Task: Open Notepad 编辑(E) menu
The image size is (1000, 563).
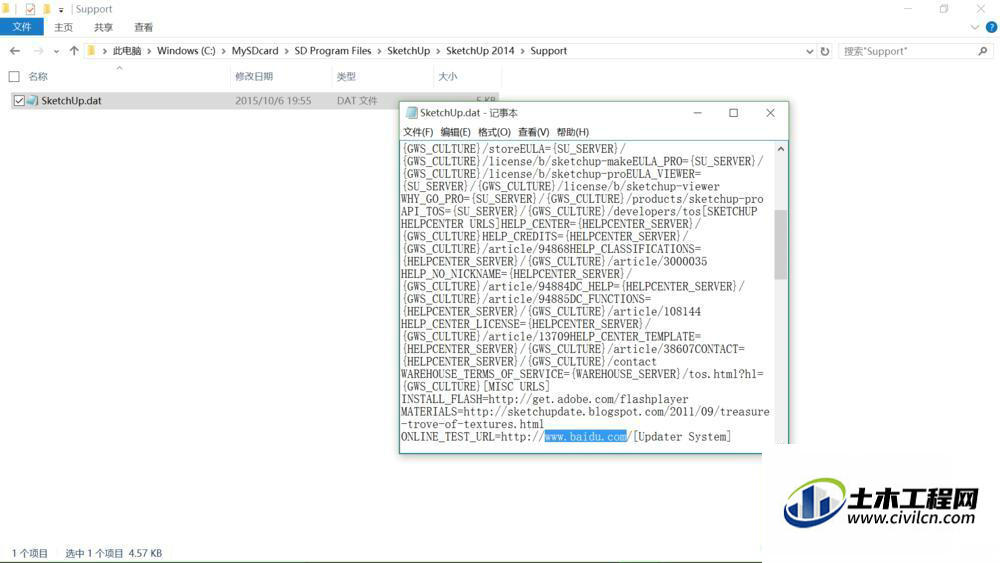Action: click(x=455, y=132)
